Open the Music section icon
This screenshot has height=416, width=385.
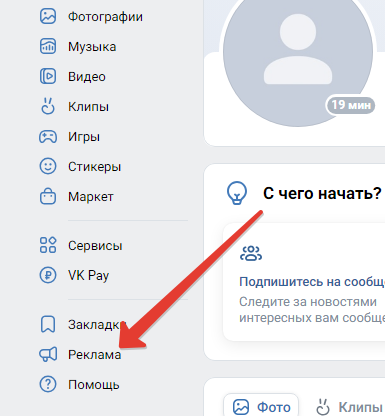click(x=48, y=46)
